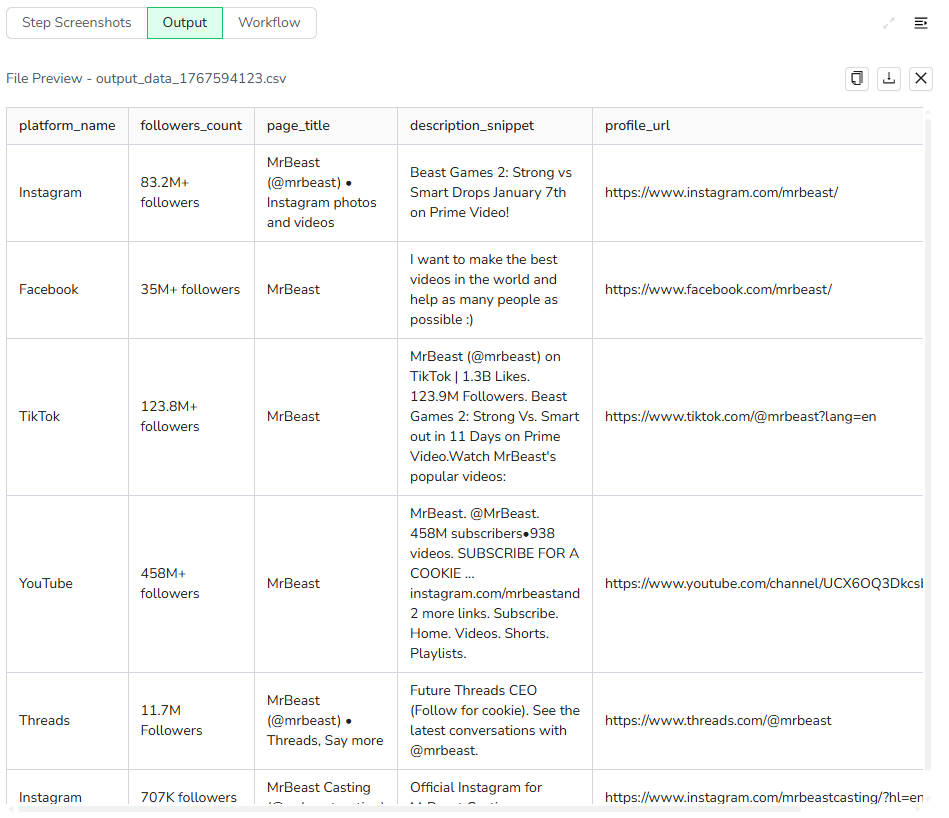This screenshot has height=818, width=949.
Task: Close the output_data file preview
Action: tap(921, 78)
